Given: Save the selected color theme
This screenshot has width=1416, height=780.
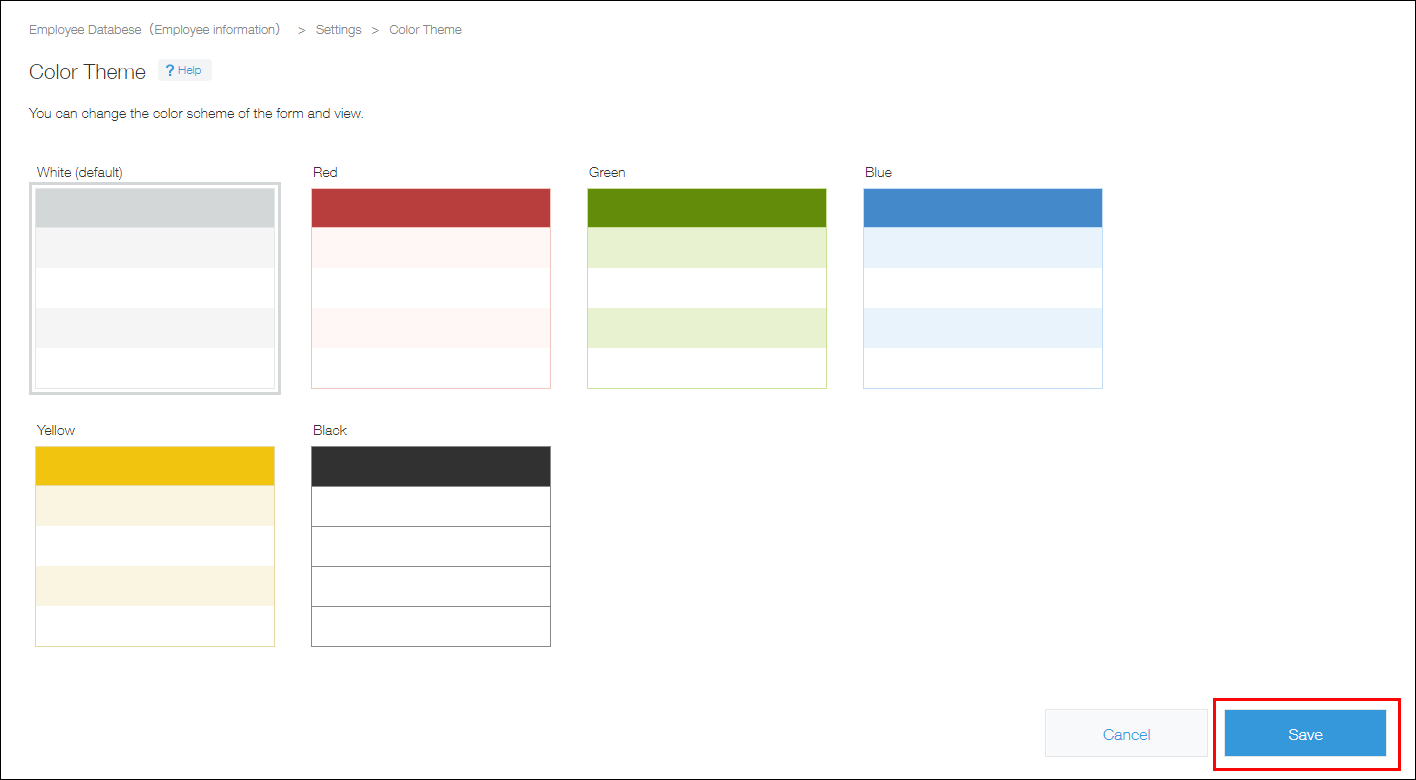Looking at the screenshot, I should (x=1304, y=733).
